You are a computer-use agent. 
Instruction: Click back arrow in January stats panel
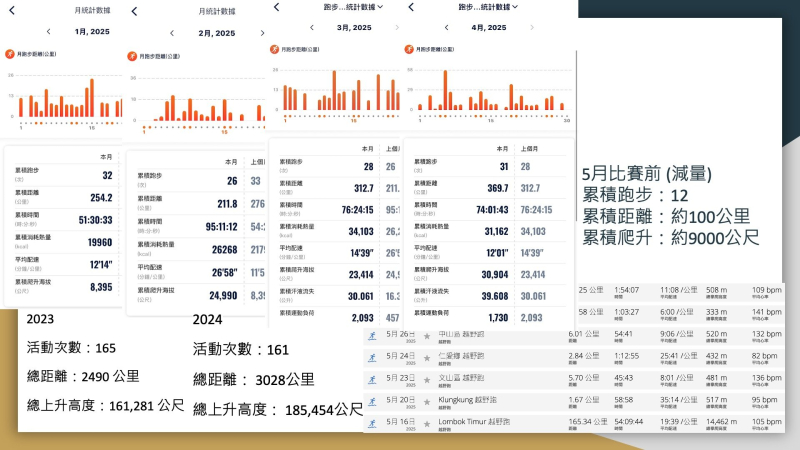11,10
